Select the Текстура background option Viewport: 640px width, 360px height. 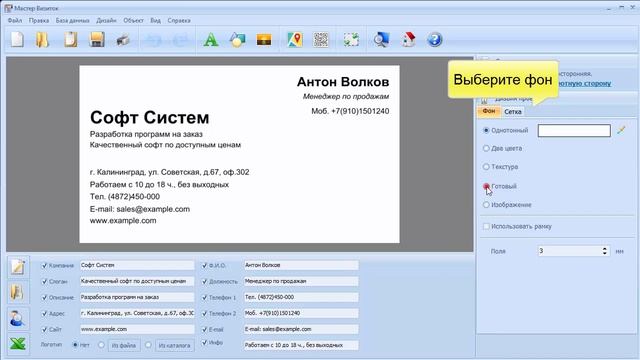[x=486, y=167]
